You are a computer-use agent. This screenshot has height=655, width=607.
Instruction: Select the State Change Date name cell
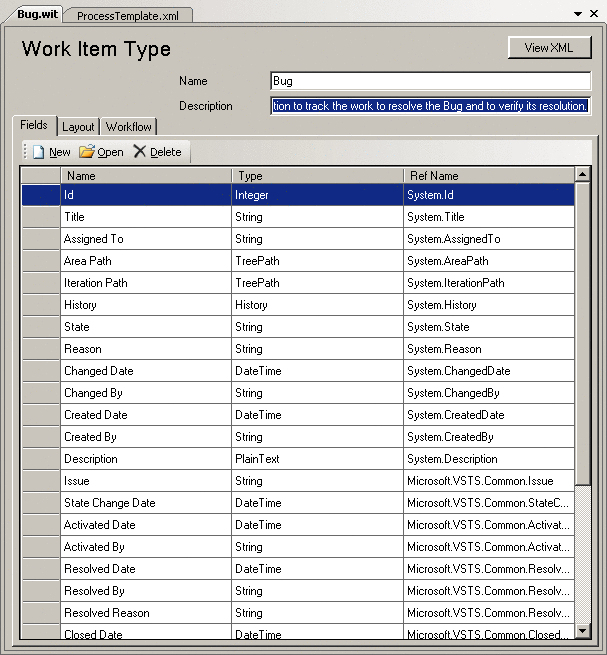pyautogui.click(x=146, y=503)
